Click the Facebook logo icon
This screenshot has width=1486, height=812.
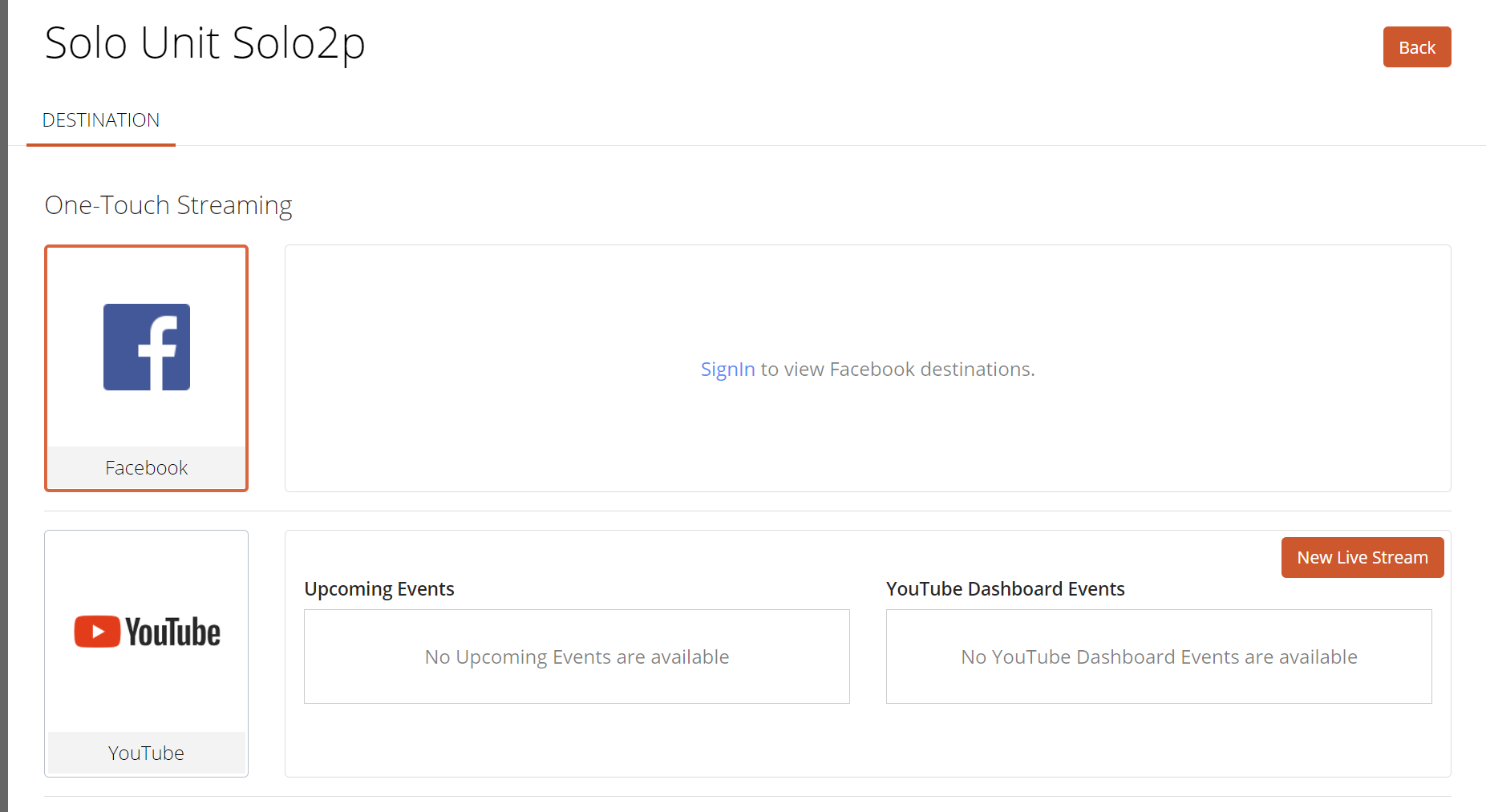point(147,347)
